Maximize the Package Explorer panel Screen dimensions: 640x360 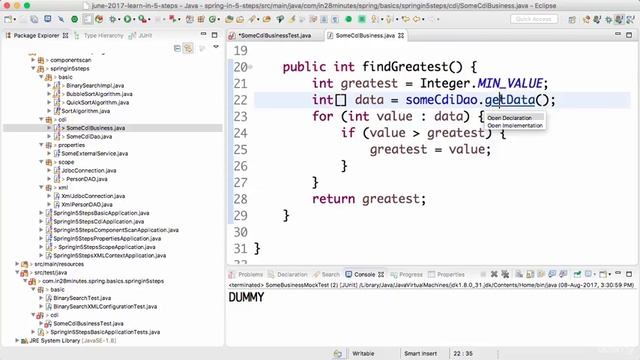[x=214, y=35]
